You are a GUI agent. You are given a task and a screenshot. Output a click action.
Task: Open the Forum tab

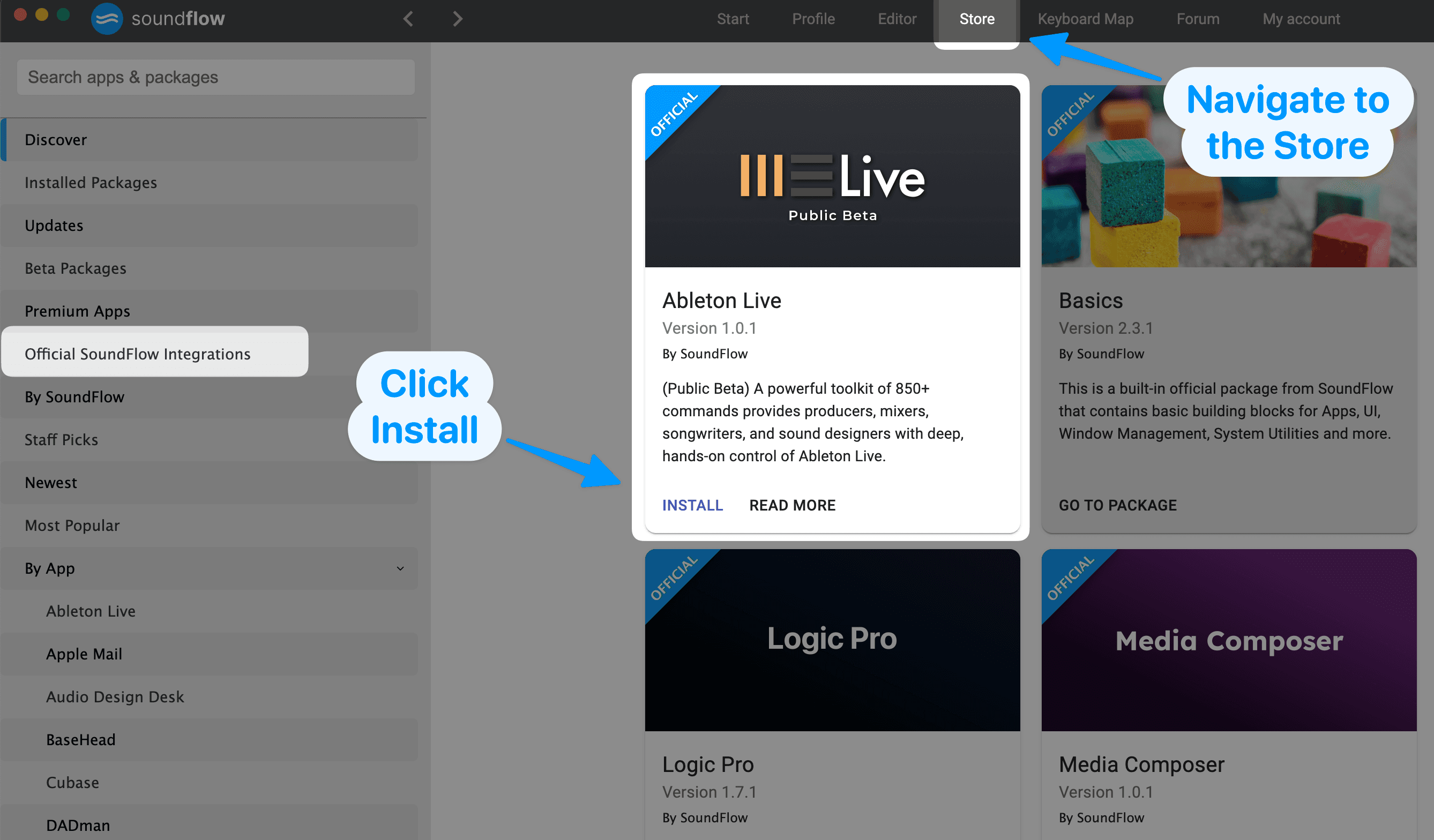click(1198, 19)
